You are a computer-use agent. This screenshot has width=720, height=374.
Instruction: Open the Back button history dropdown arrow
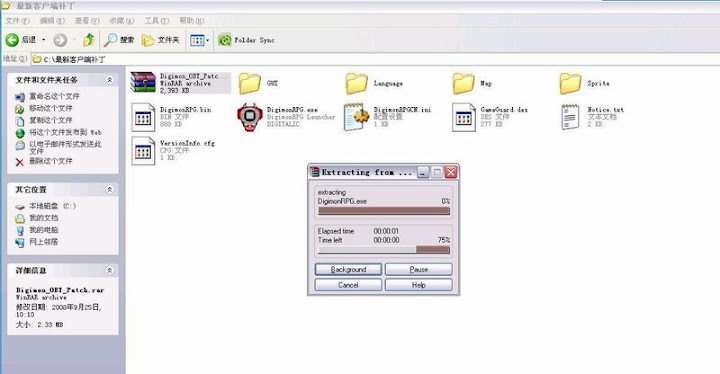coord(44,40)
